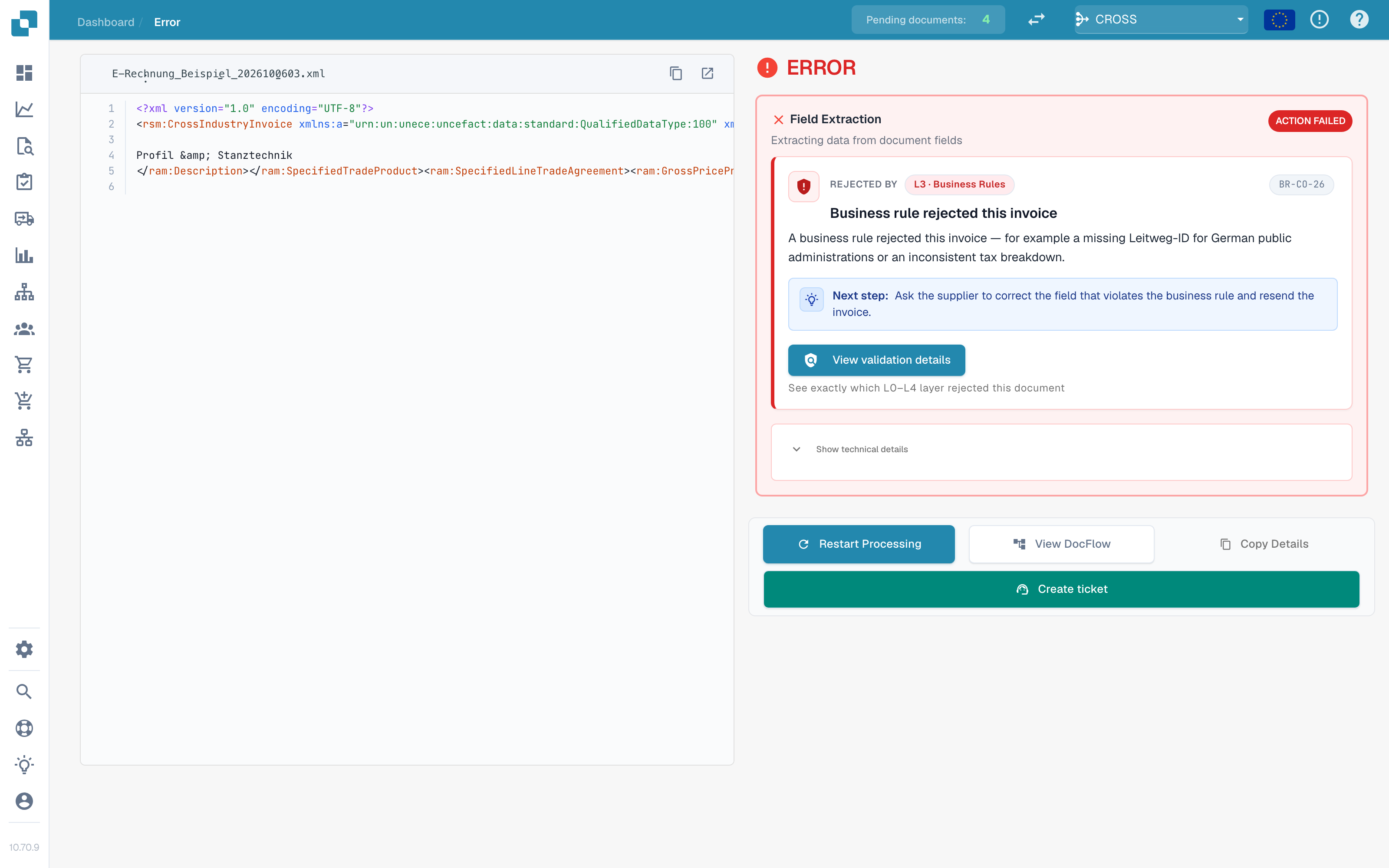
Task: Click View validation details button
Action: pyautogui.click(x=876, y=360)
